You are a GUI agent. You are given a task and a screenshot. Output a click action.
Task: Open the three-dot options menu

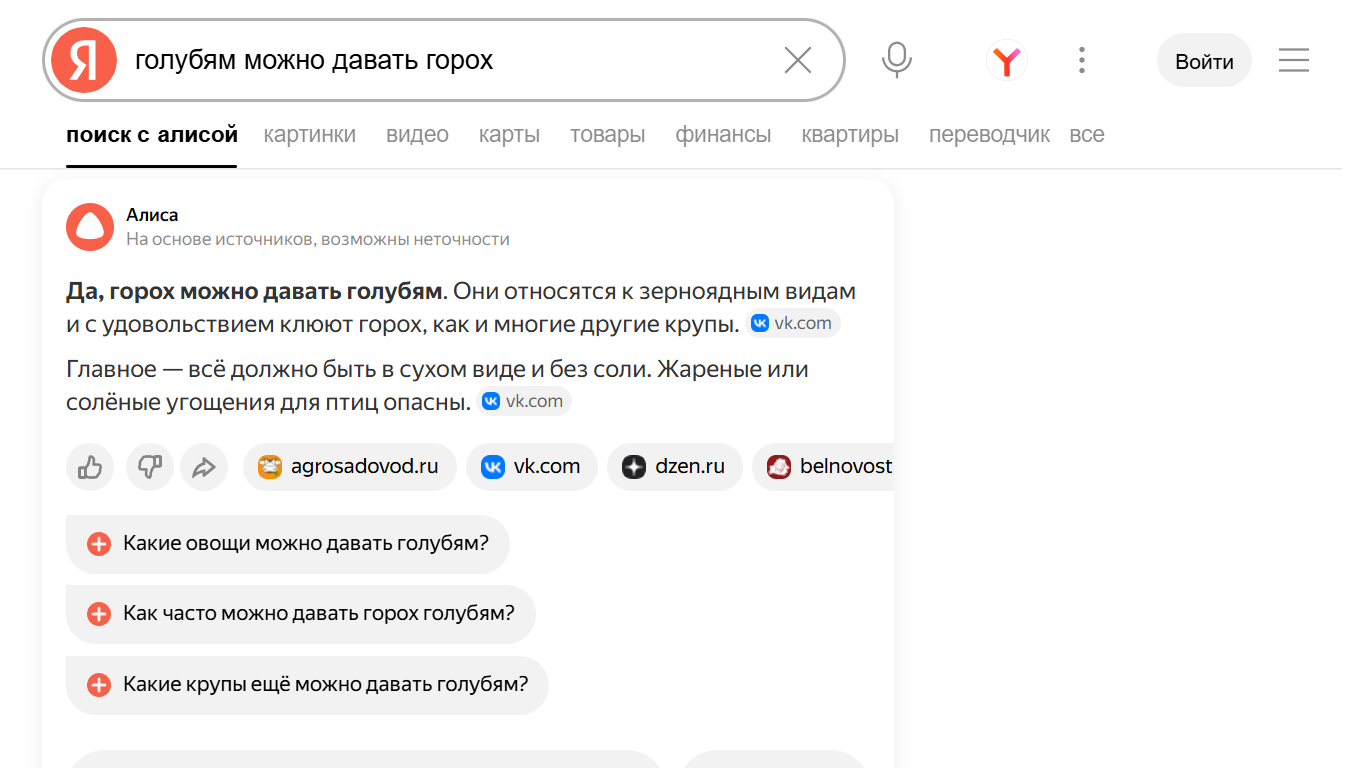[x=1082, y=61]
